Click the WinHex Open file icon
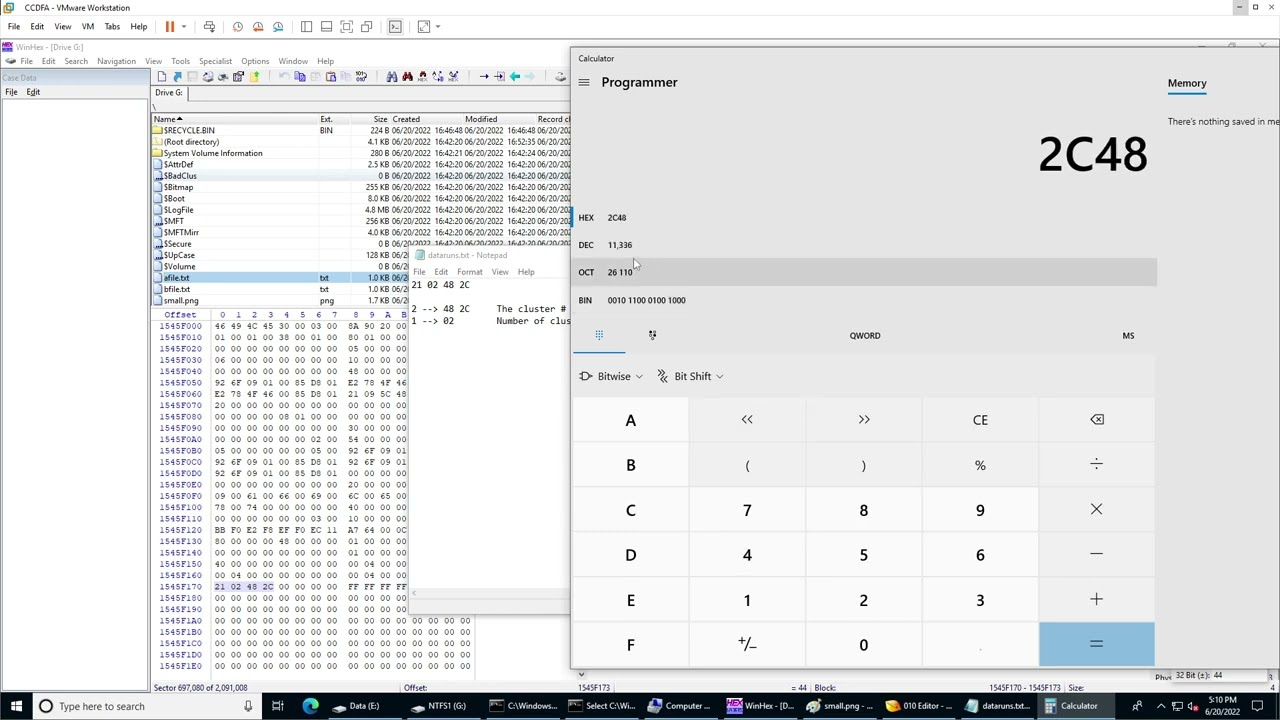This screenshot has height=720, width=1280. [177, 77]
